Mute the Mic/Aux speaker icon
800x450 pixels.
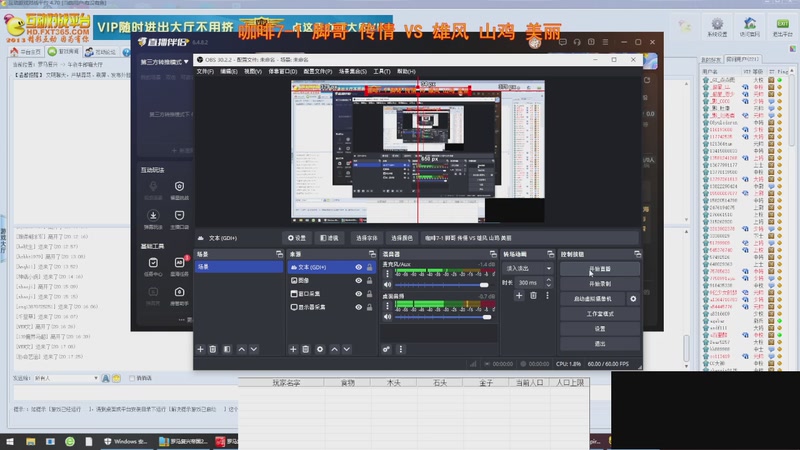click(388, 285)
